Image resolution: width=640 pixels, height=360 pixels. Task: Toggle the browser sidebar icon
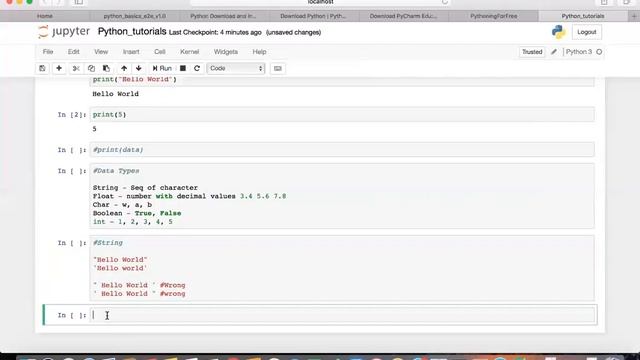78,2
